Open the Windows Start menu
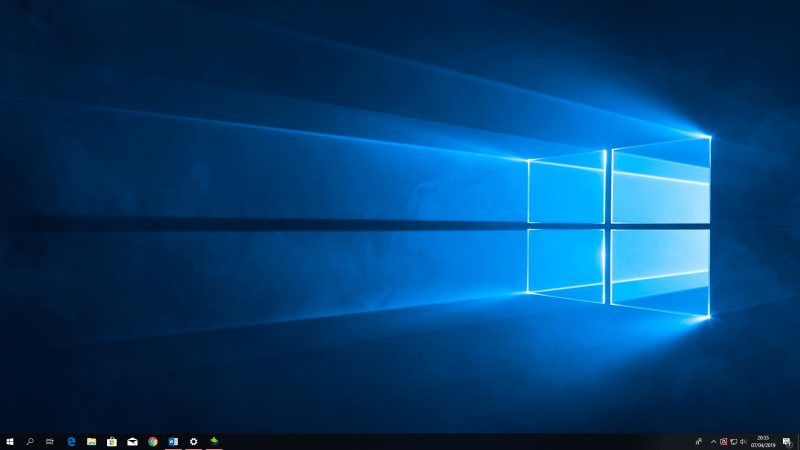The image size is (800, 450). [10, 442]
